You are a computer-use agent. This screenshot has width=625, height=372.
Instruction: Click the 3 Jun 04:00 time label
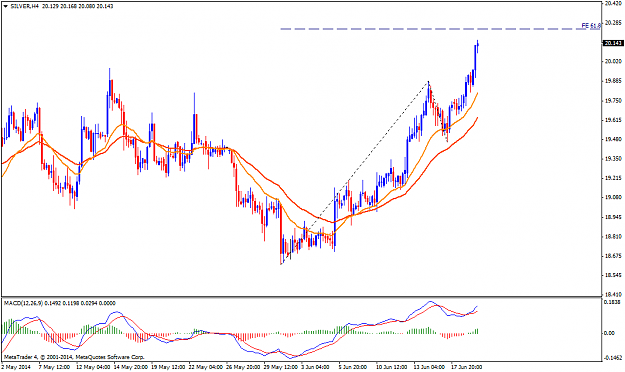[x=315, y=367]
